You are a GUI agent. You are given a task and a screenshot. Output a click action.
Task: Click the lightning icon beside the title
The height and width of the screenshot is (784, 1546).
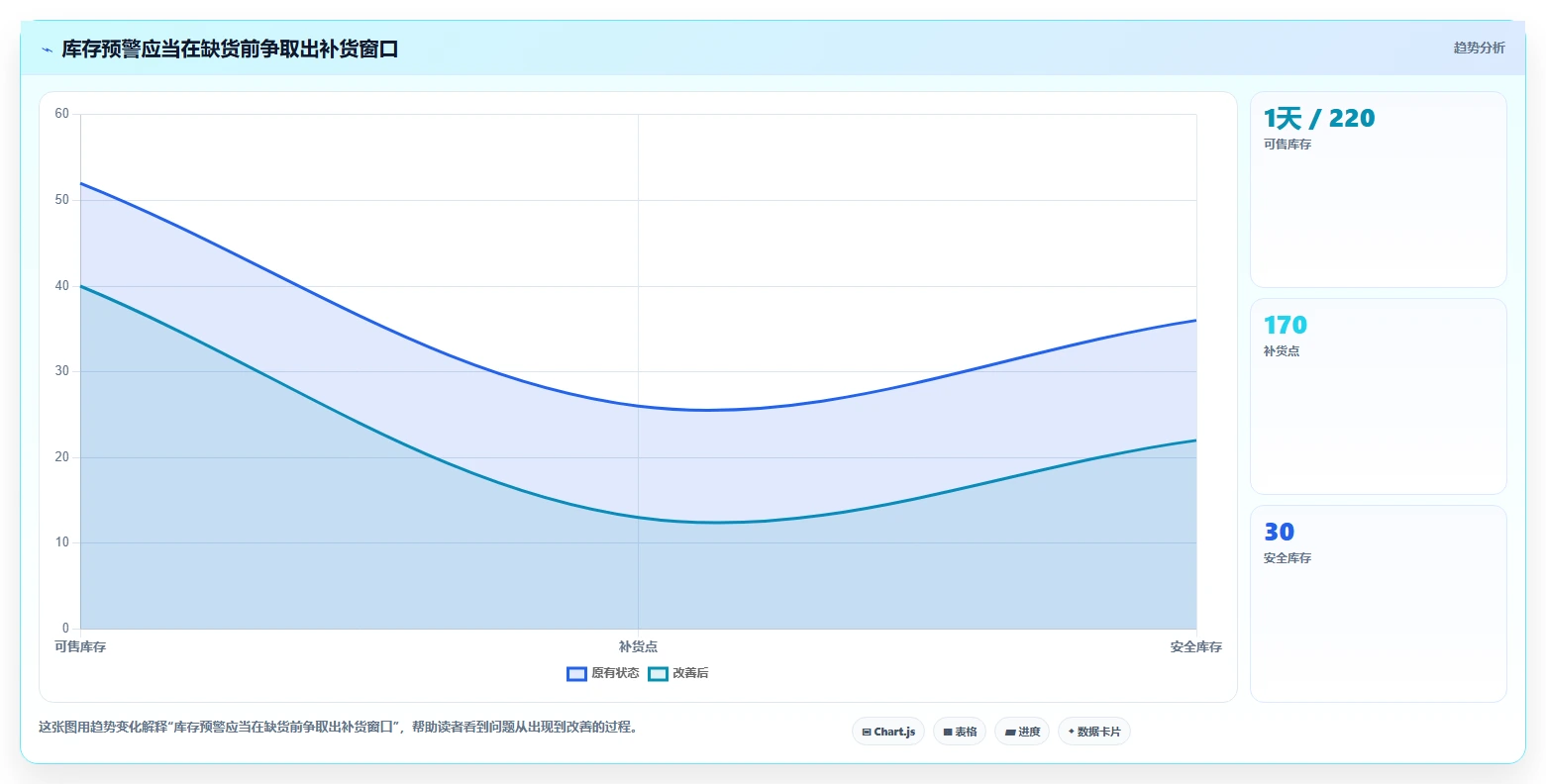coord(47,49)
